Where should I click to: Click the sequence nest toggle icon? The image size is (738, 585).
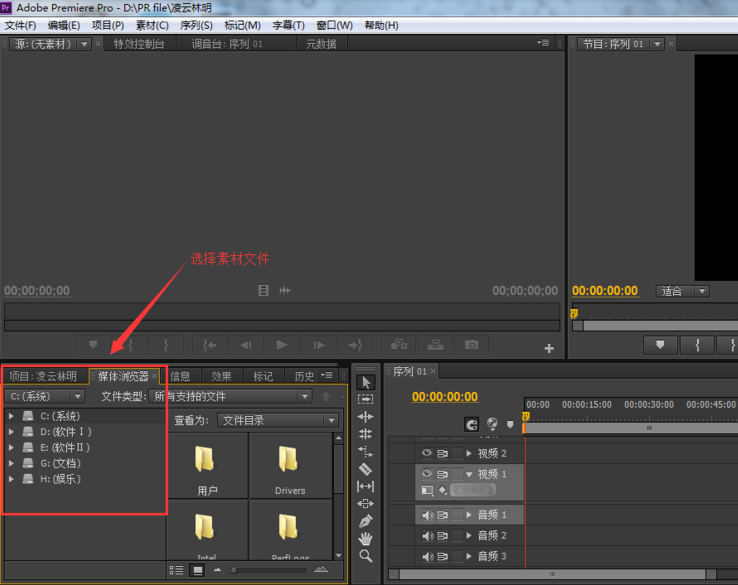click(492, 424)
